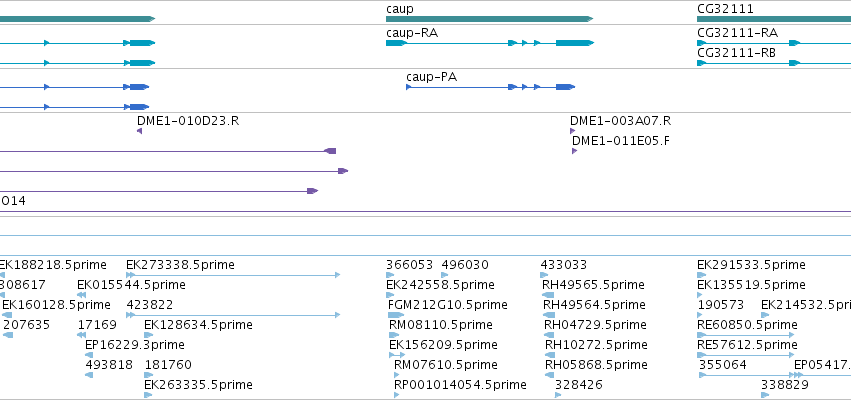
Task: Click the CG32111-RA transcript label
Action: pos(737,33)
